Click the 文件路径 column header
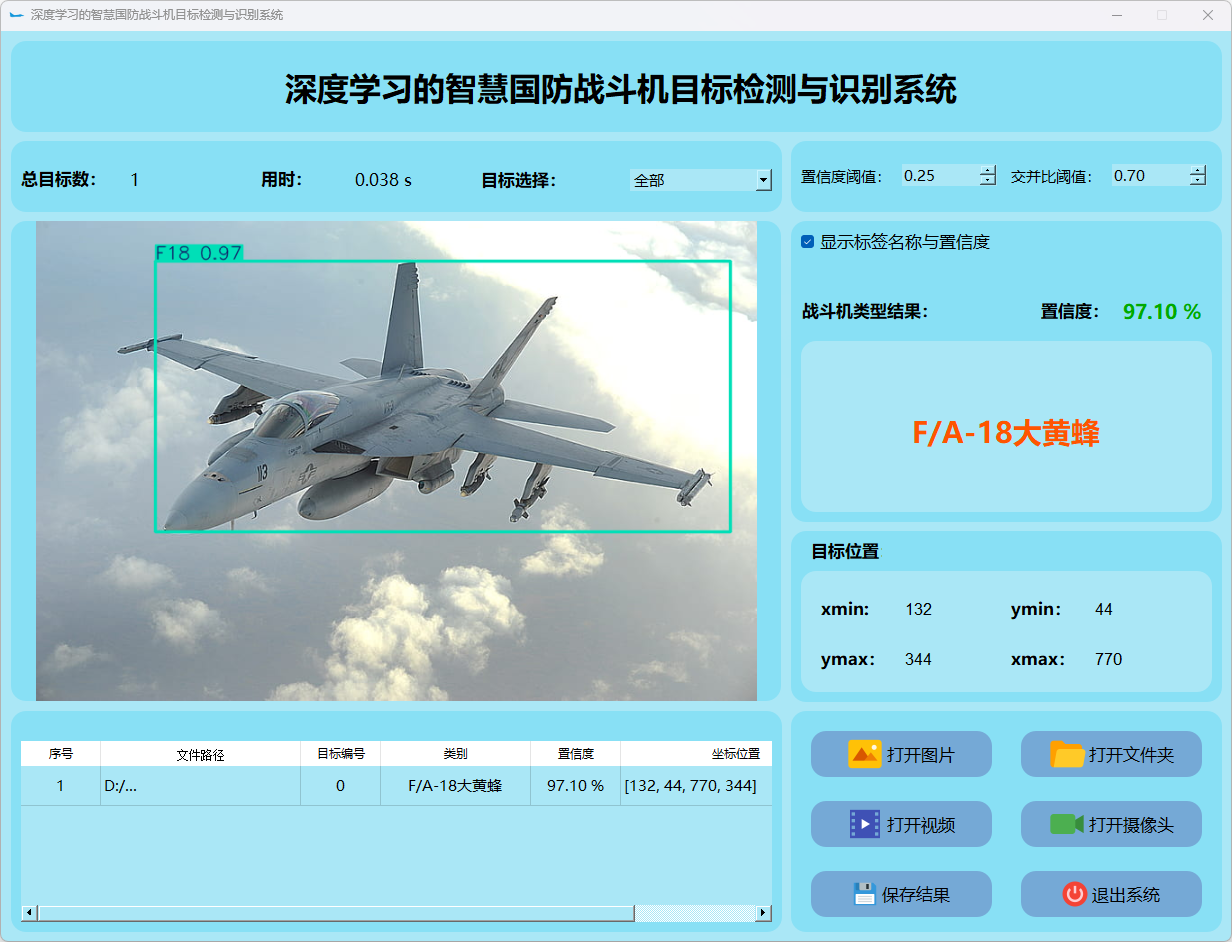Image resolution: width=1232 pixels, height=942 pixels. click(201, 754)
